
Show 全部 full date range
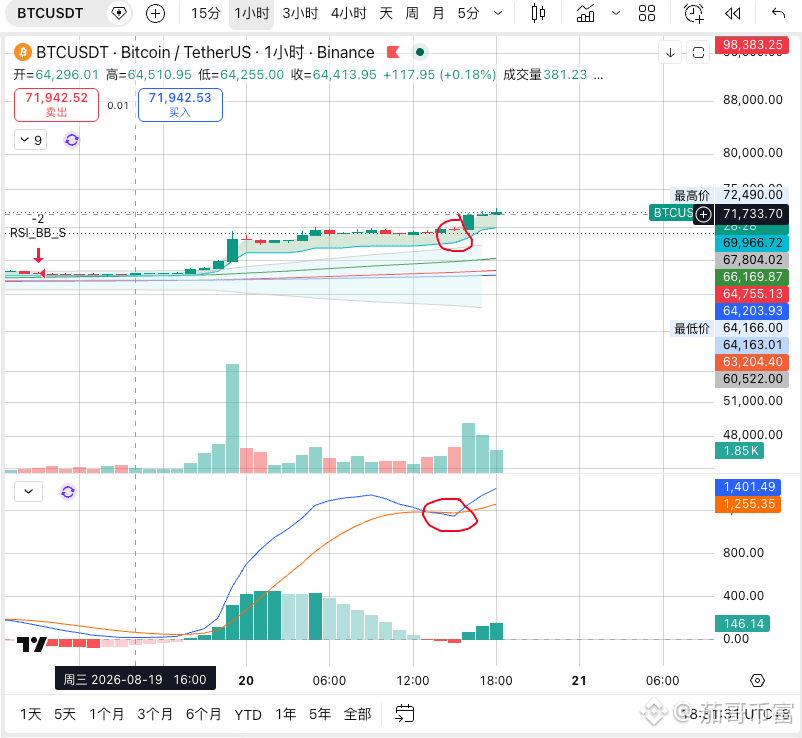[357, 714]
